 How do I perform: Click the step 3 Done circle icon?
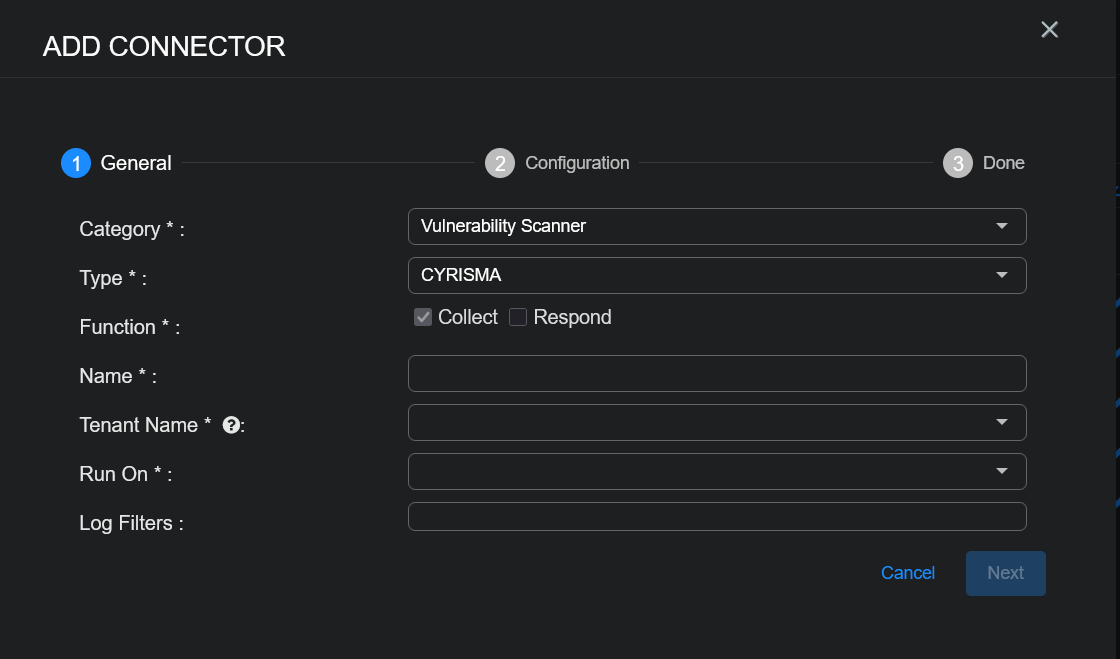click(958, 163)
